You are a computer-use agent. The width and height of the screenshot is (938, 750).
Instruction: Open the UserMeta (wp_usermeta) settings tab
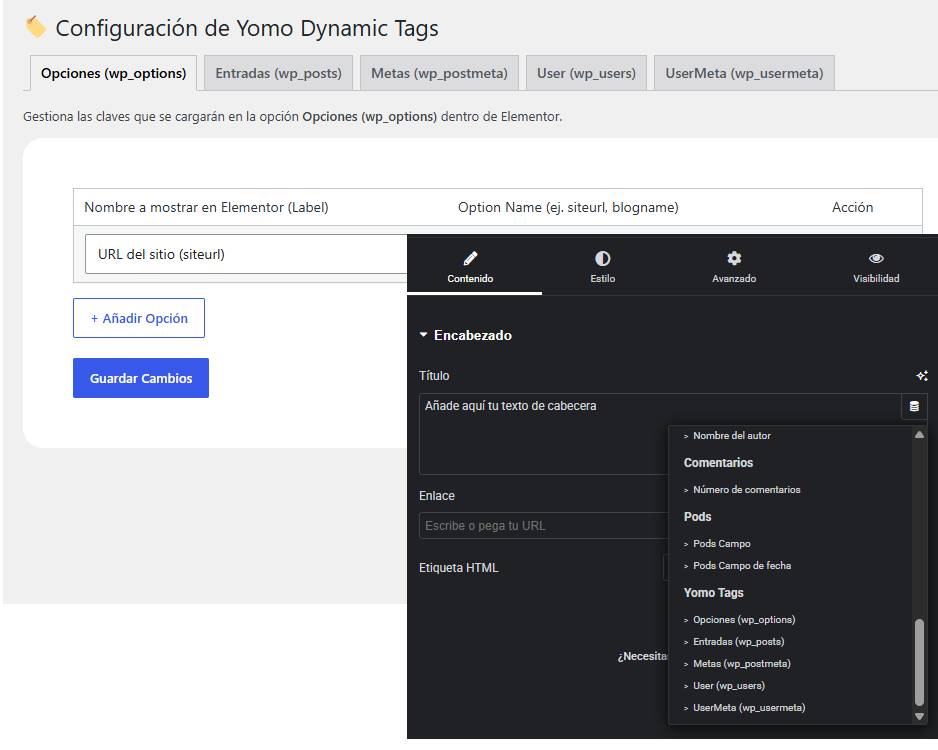(x=744, y=73)
